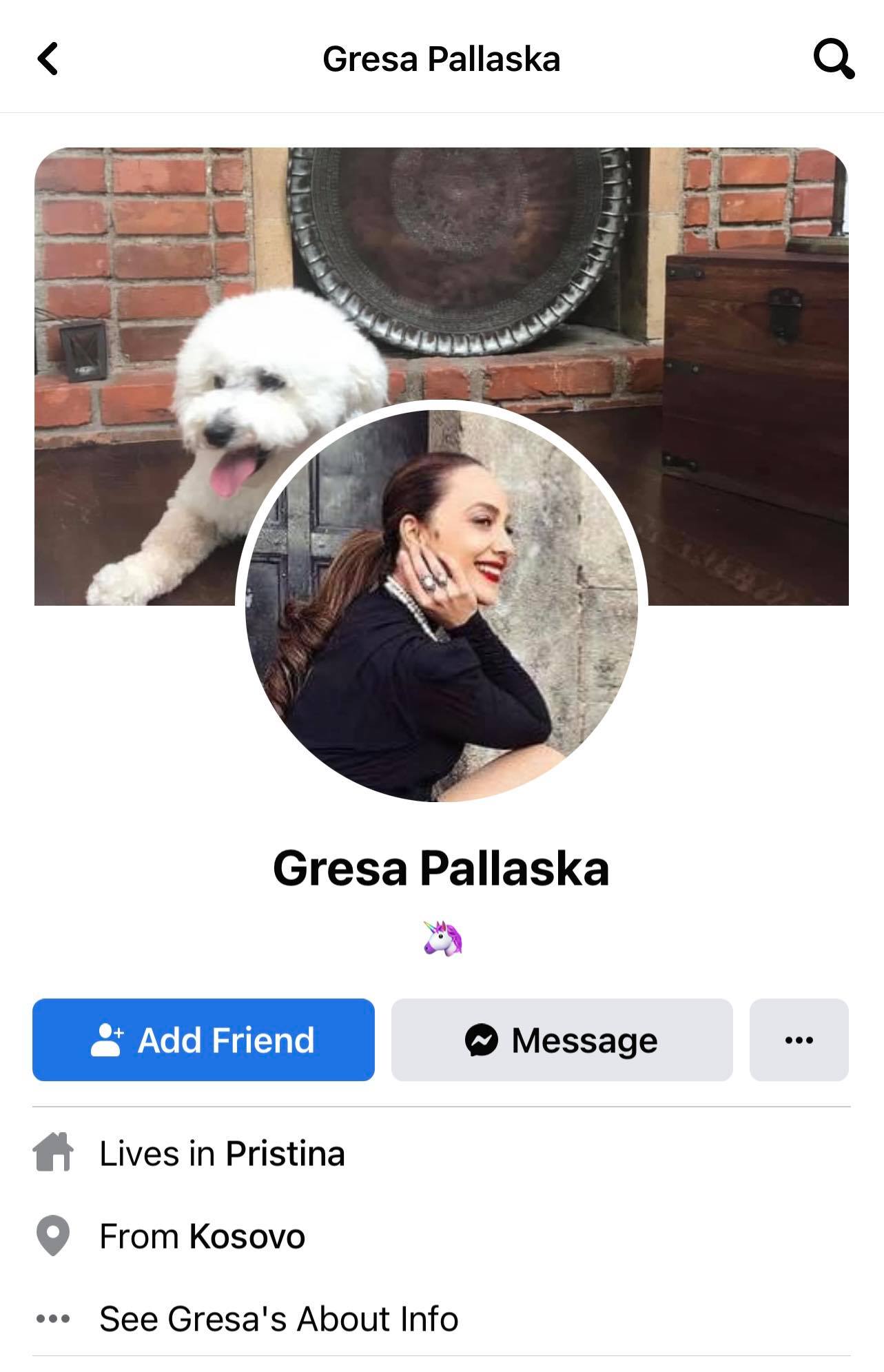Tap the large Gresa Pallaska profile name

(x=441, y=868)
